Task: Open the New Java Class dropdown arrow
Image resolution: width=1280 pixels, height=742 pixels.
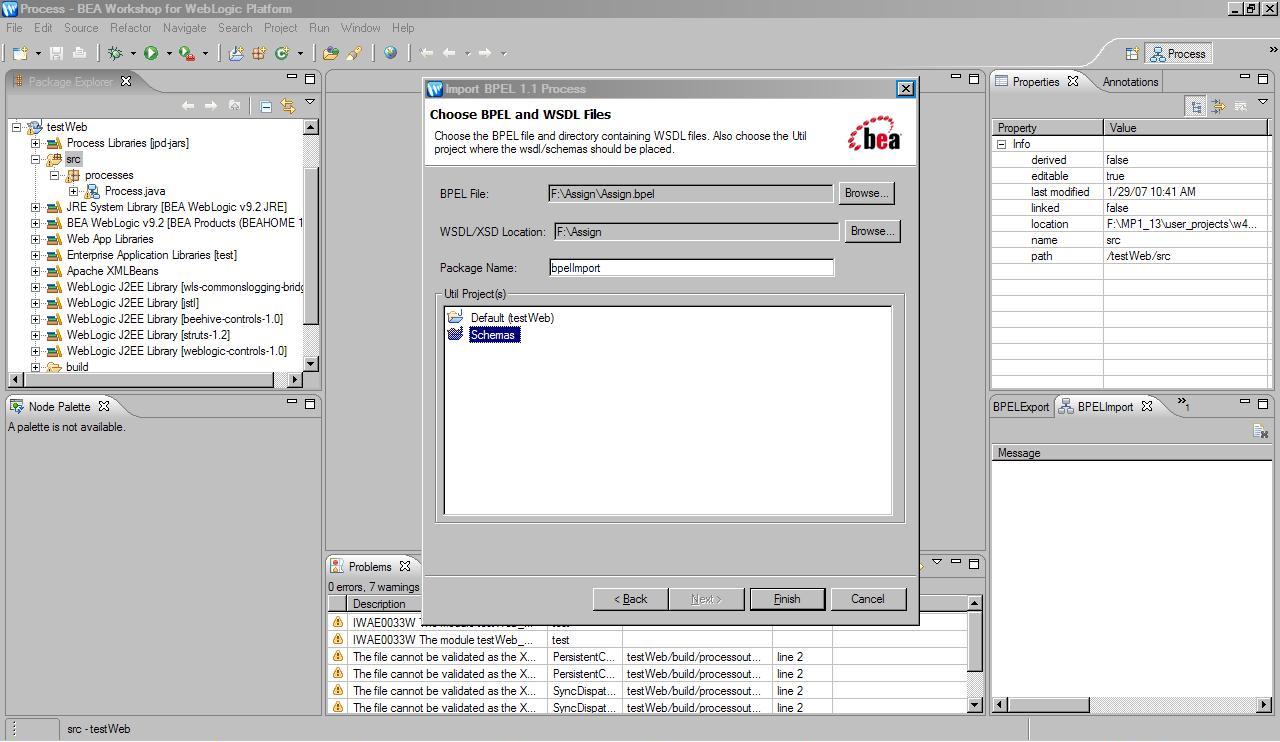Action: click(x=300, y=53)
